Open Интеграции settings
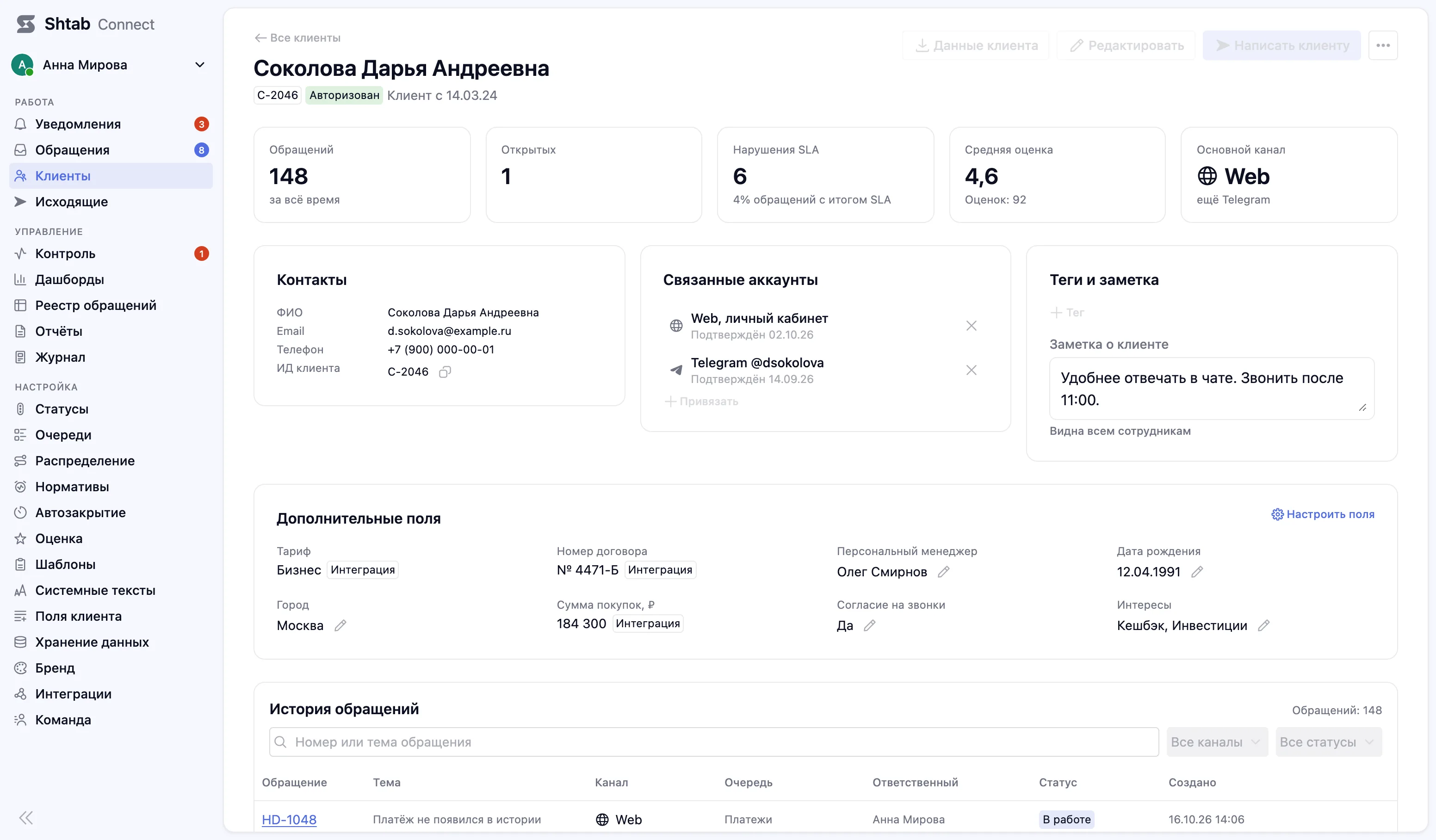This screenshot has width=1436, height=840. click(x=111, y=694)
